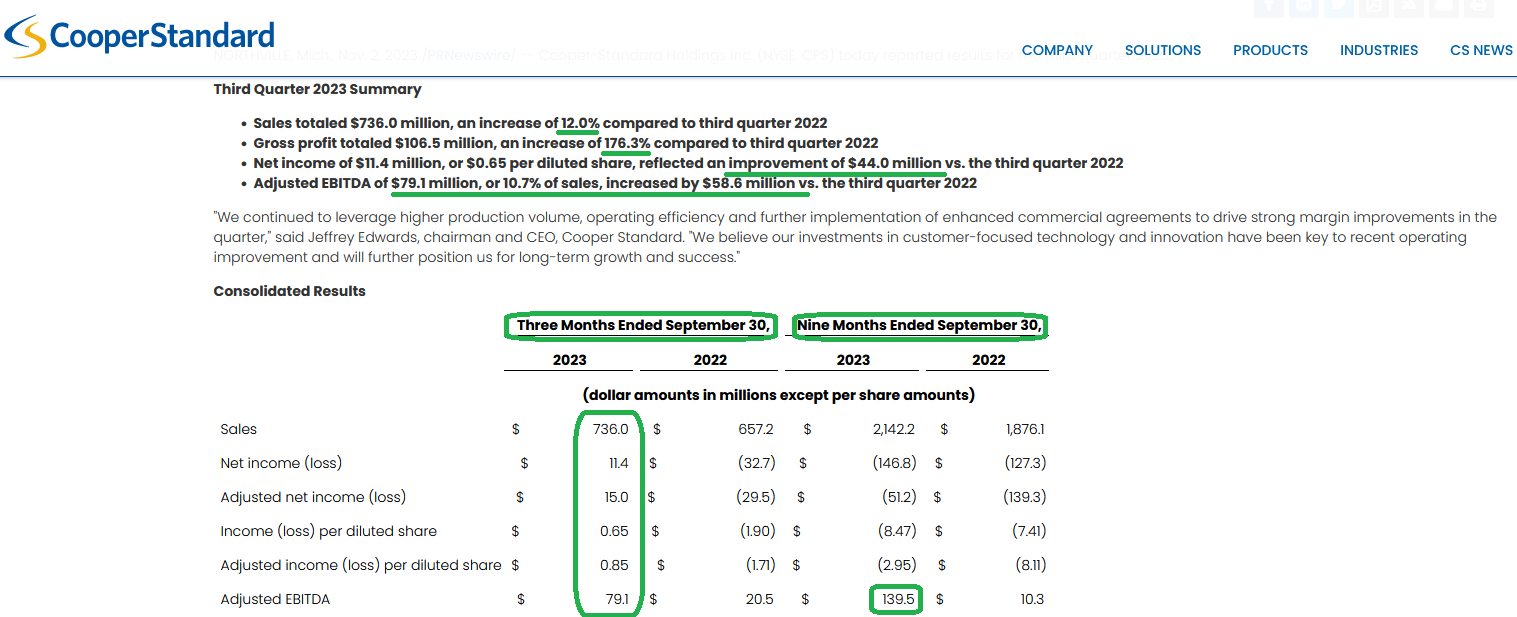Screen dimensions: 1517x617
Task: Click the 'Income (loss) per diluted share' row label
Action: click(329, 531)
